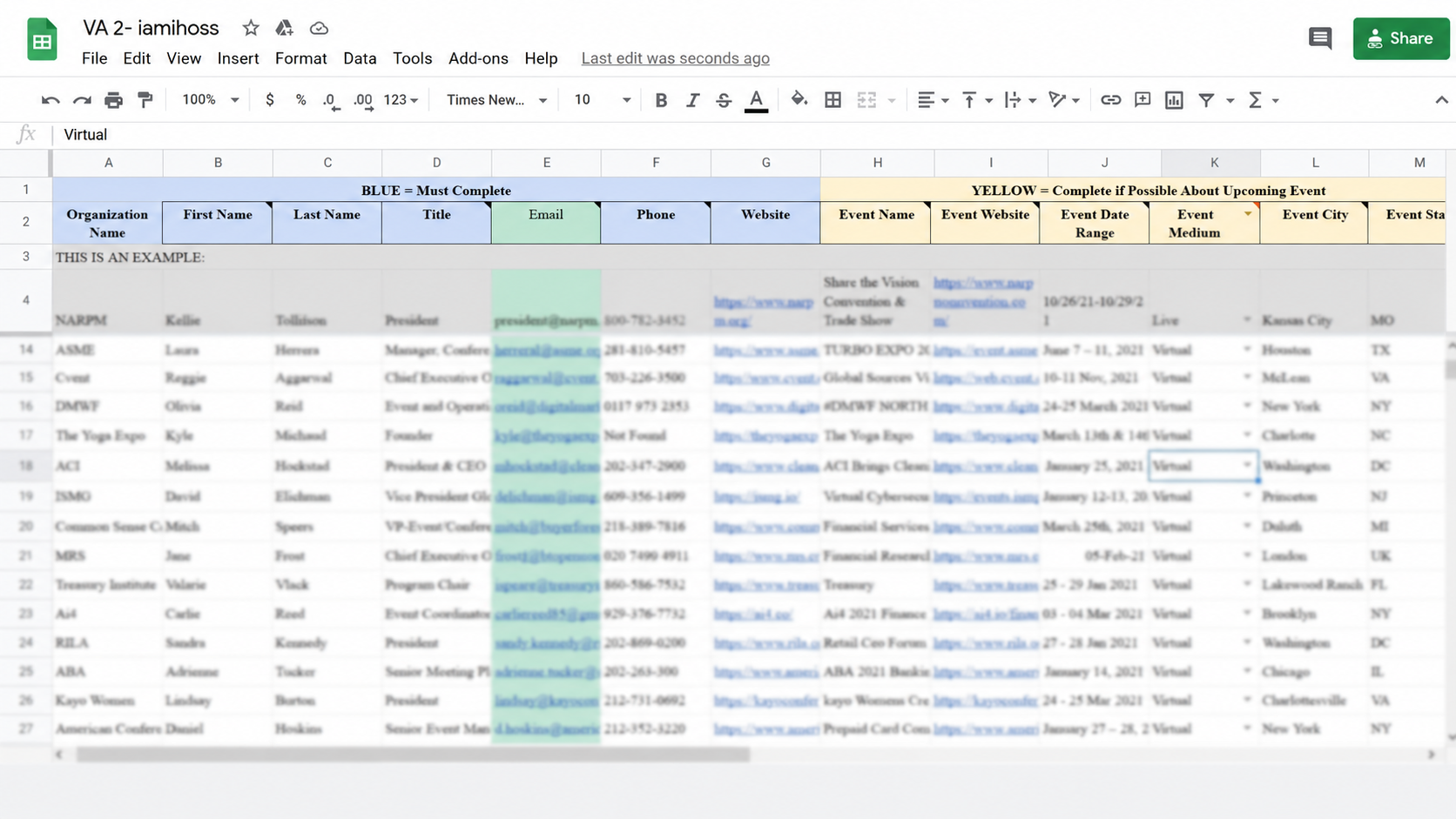
Task: Click the Merge cells icon
Action: 866,100
